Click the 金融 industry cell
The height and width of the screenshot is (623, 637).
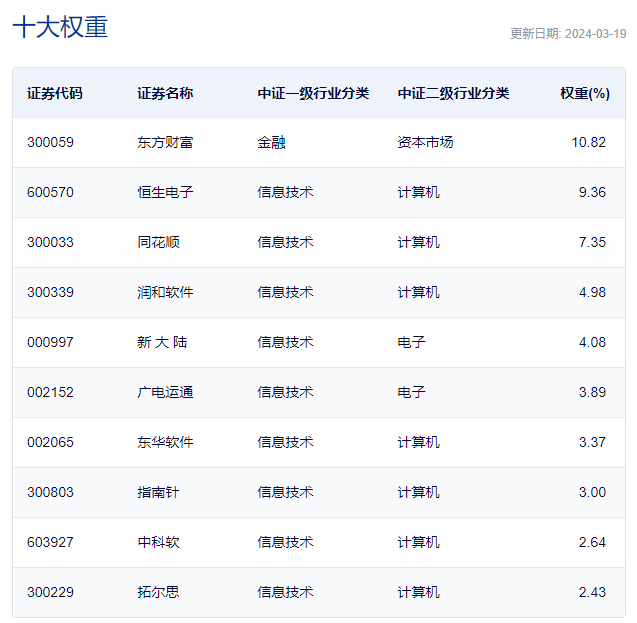271,142
